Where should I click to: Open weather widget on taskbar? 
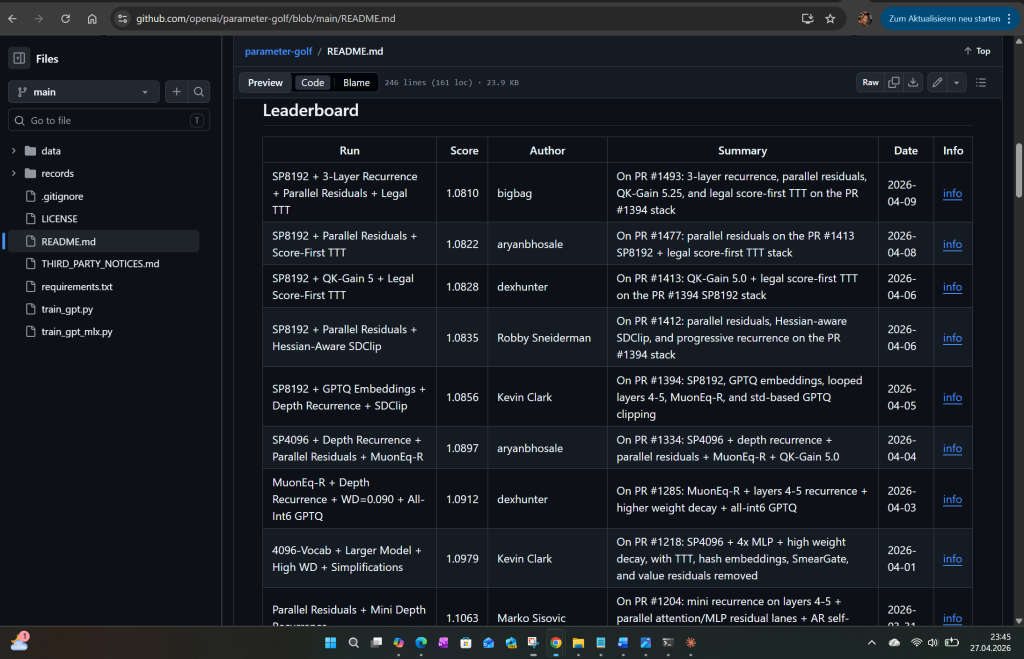(x=20, y=641)
